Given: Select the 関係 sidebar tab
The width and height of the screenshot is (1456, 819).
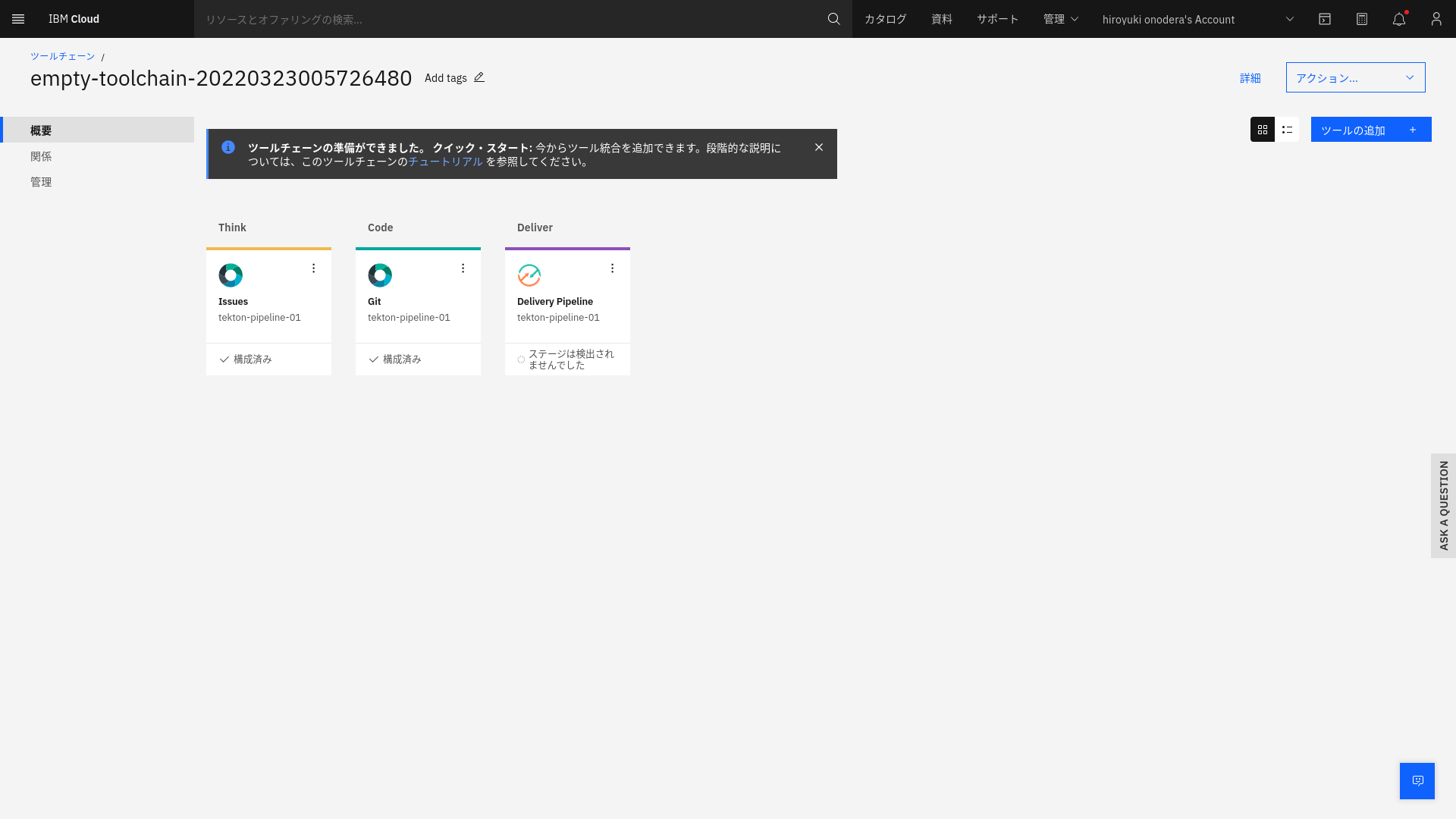Looking at the screenshot, I should pos(41,156).
